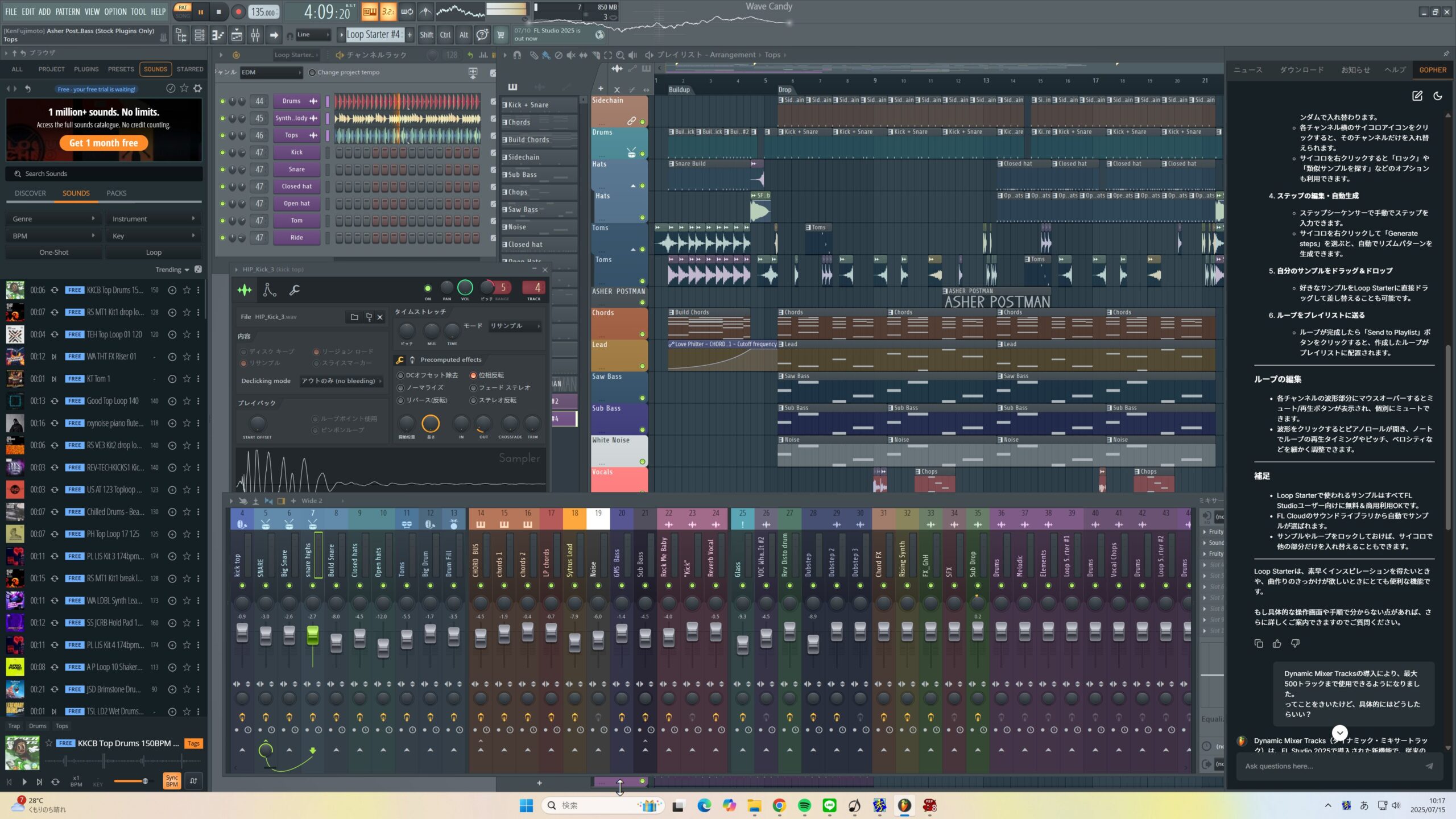Screen dimensions: 1456x819
Task: Adjust the snare highs mixer fader
Action: (x=312, y=635)
